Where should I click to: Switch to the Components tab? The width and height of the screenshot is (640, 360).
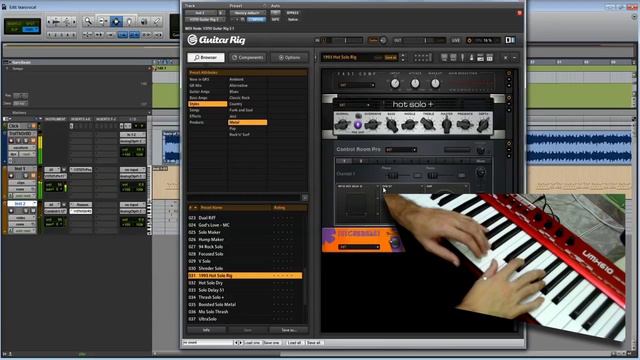pos(247,58)
